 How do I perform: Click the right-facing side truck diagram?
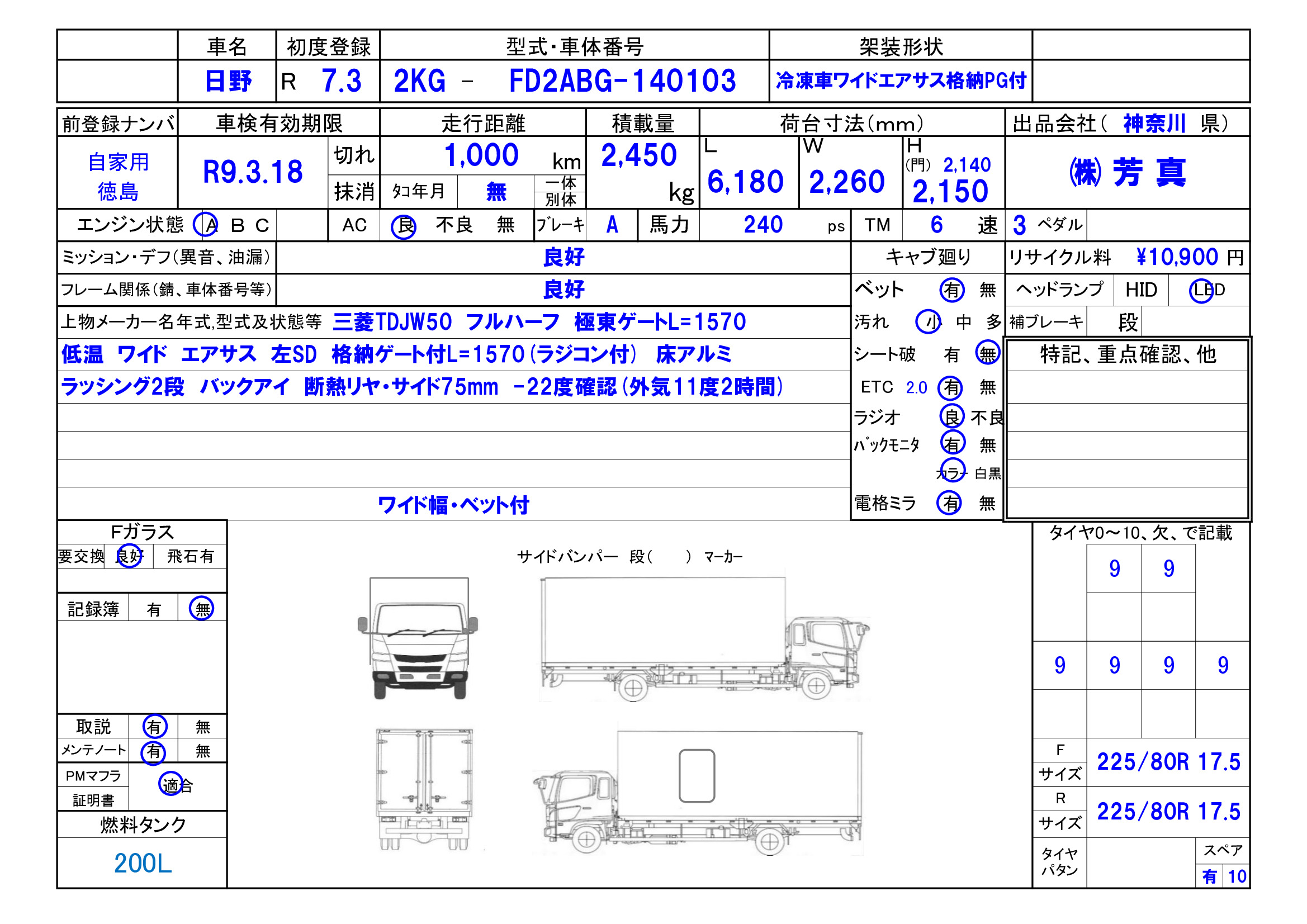pyautogui.click(x=704, y=639)
